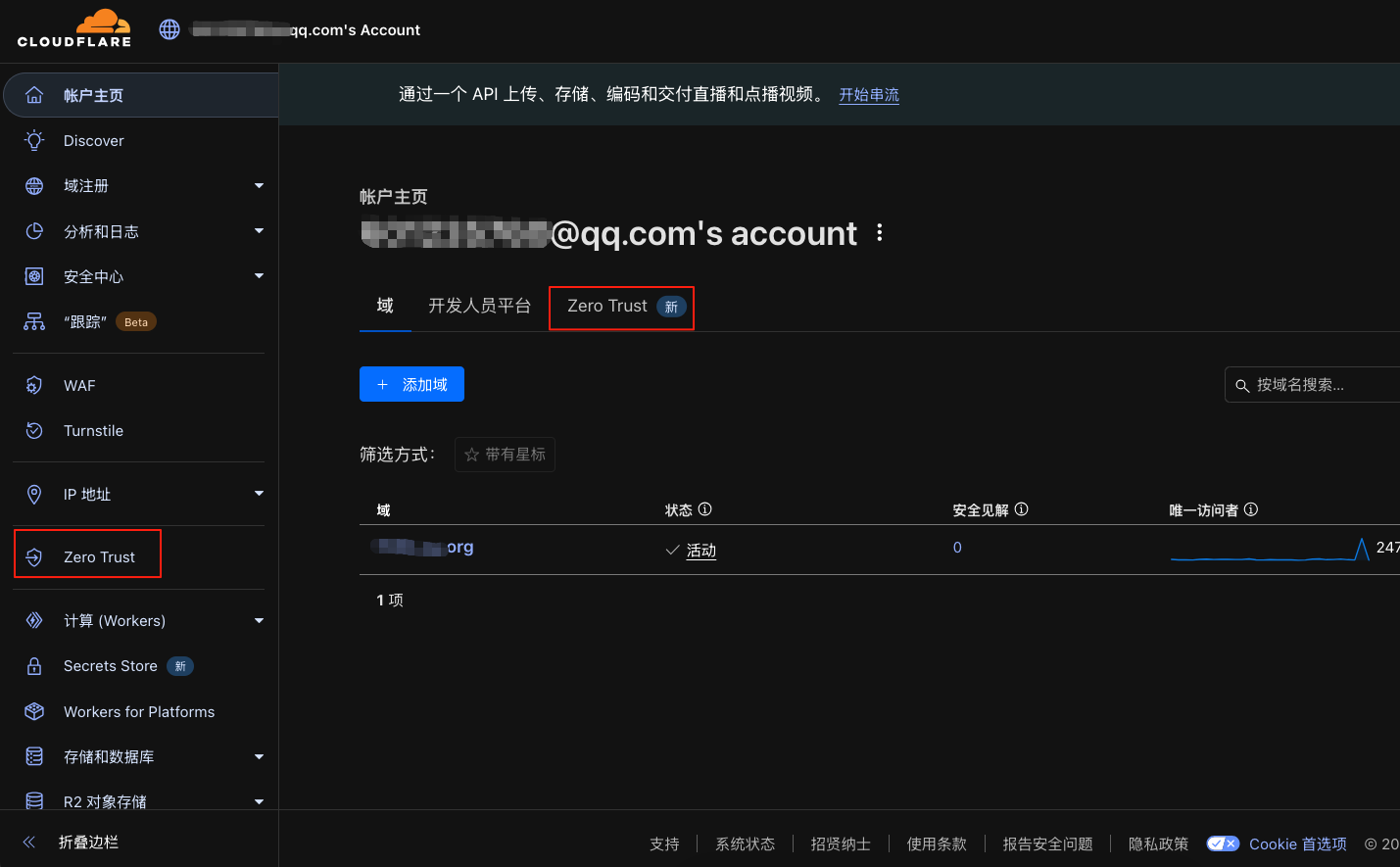Click the 域注册 globe icon

pos(34,185)
